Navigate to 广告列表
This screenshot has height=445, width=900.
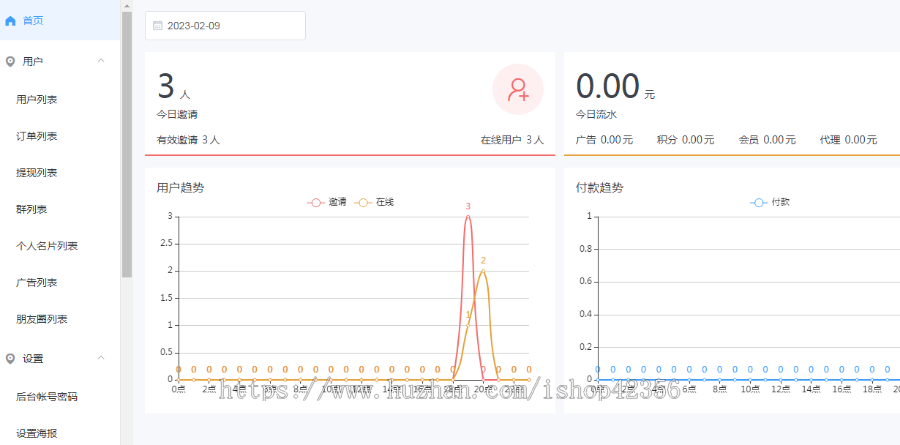point(37,282)
